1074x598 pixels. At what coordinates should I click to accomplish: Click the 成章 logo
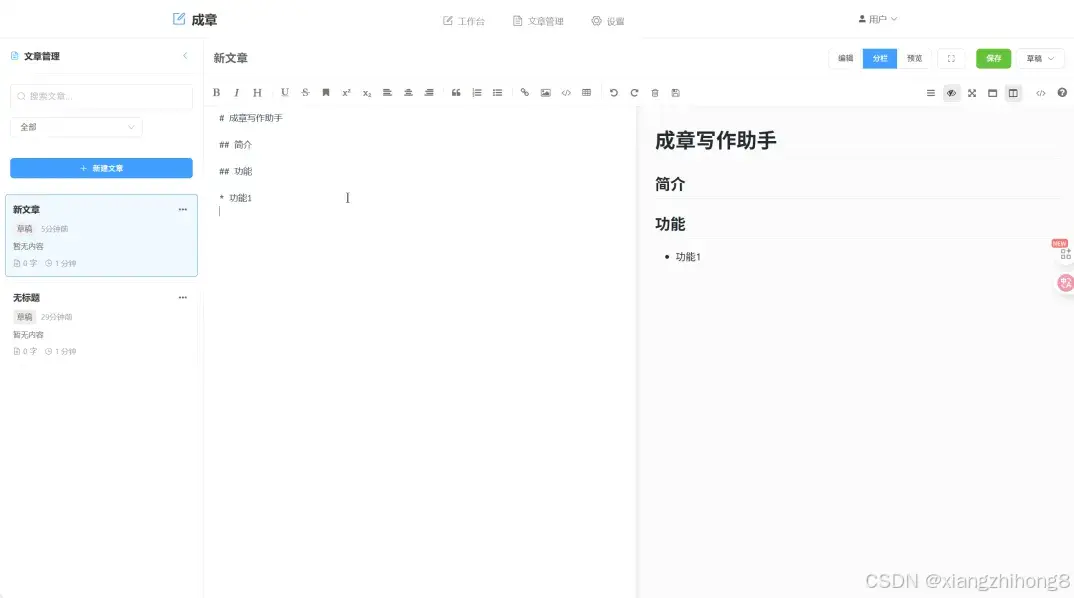[195, 20]
